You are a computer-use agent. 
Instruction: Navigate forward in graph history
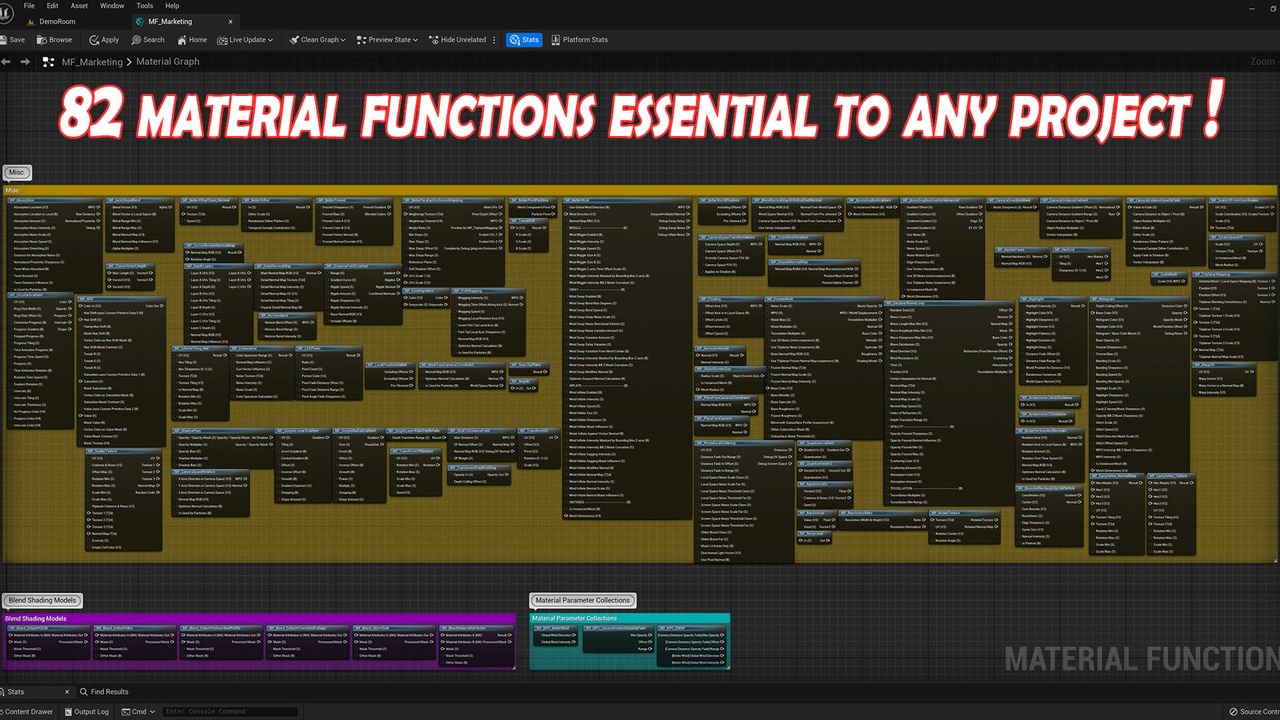(24, 62)
